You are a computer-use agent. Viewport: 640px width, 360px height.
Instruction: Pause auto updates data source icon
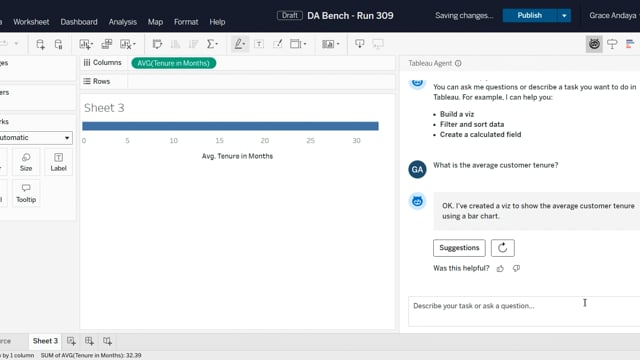[58, 44]
